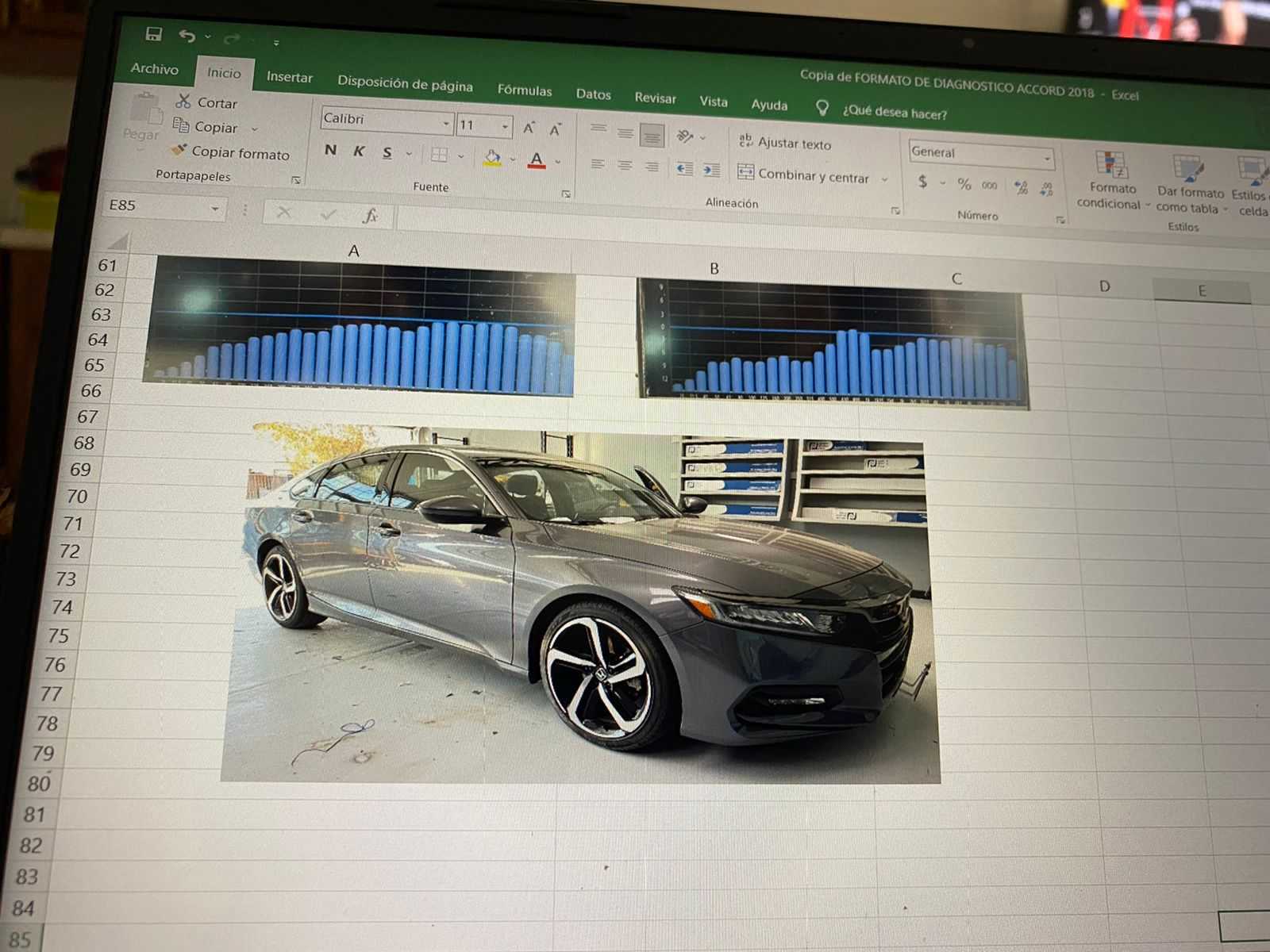This screenshot has height=952, width=1270.
Task: Toggle right horizontal alignment
Action: tap(652, 167)
